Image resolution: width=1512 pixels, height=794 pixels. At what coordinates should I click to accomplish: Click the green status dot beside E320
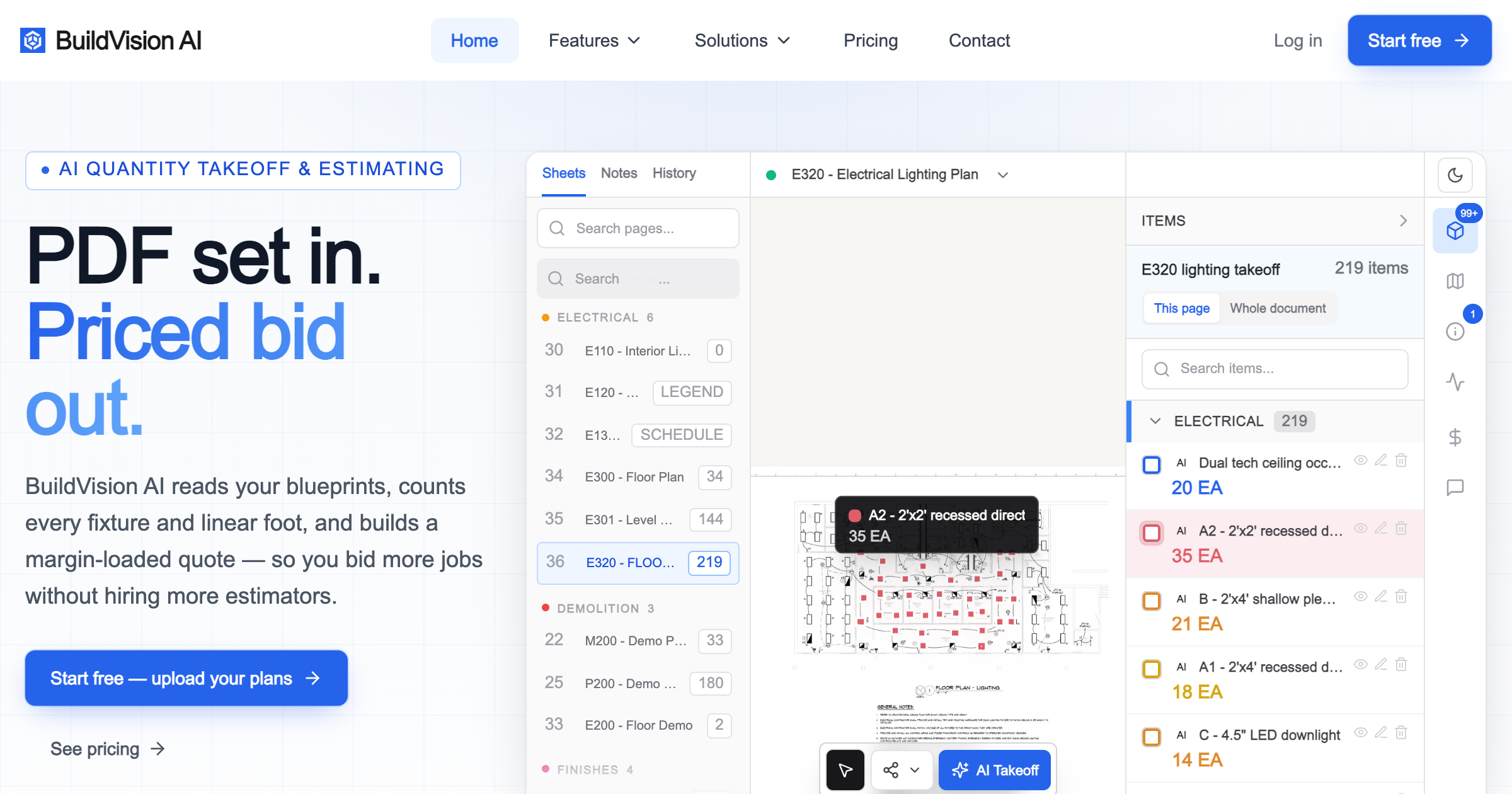click(x=770, y=175)
